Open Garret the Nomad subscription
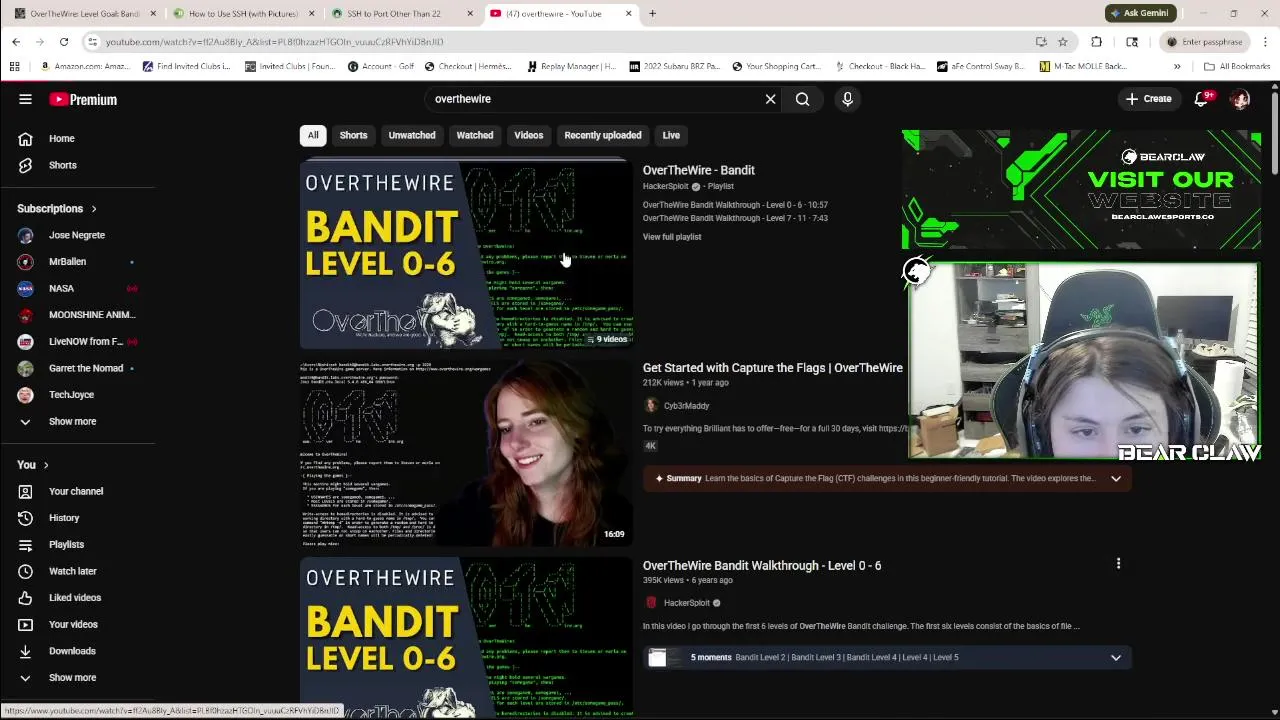Screen dimensions: 1280x720 77,368
